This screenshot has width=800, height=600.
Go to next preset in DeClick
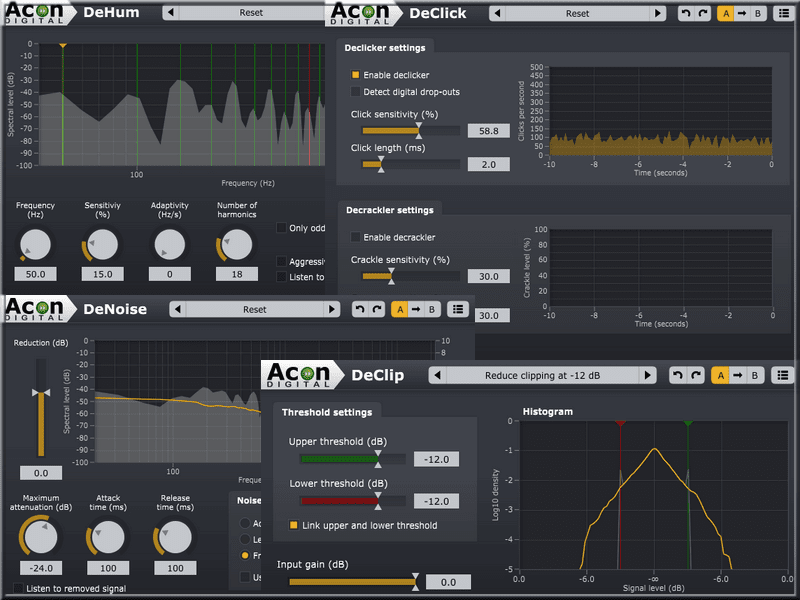click(x=658, y=13)
